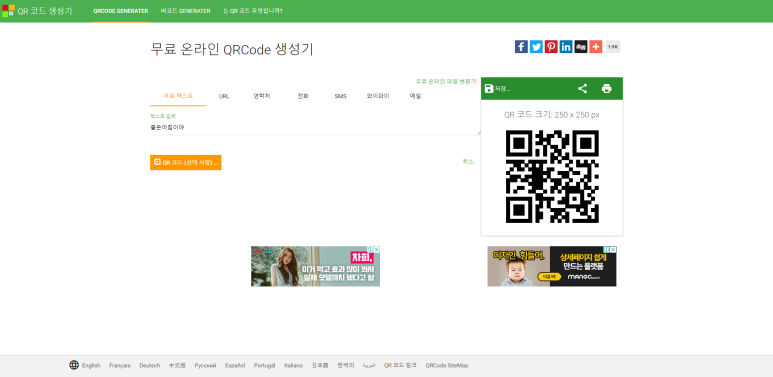Switch language to English
The width and height of the screenshot is (773, 377).
[x=91, y=366]
